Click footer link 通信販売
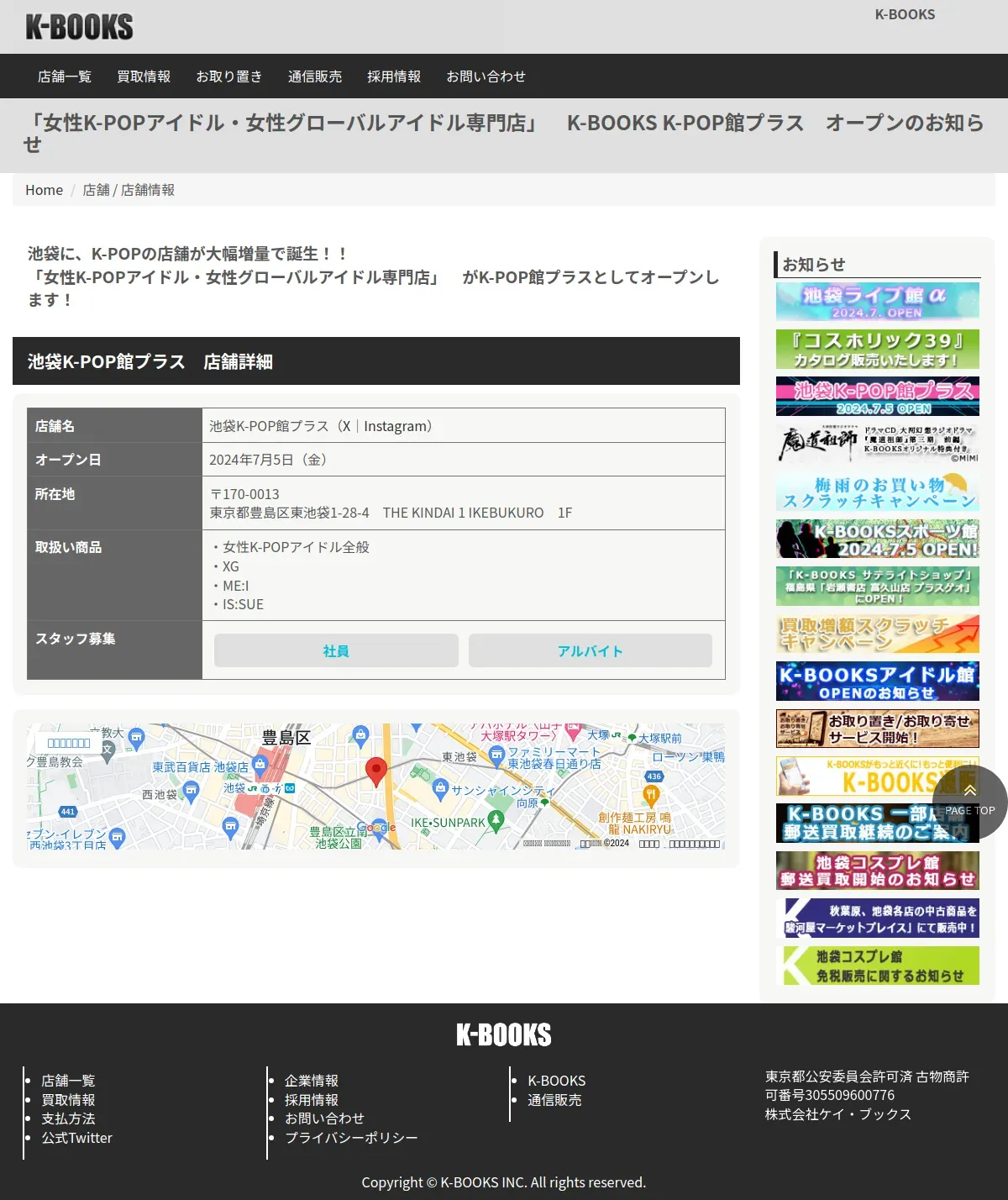The width and height of the screenshot is (1008, 1200). click(554, 1100)
